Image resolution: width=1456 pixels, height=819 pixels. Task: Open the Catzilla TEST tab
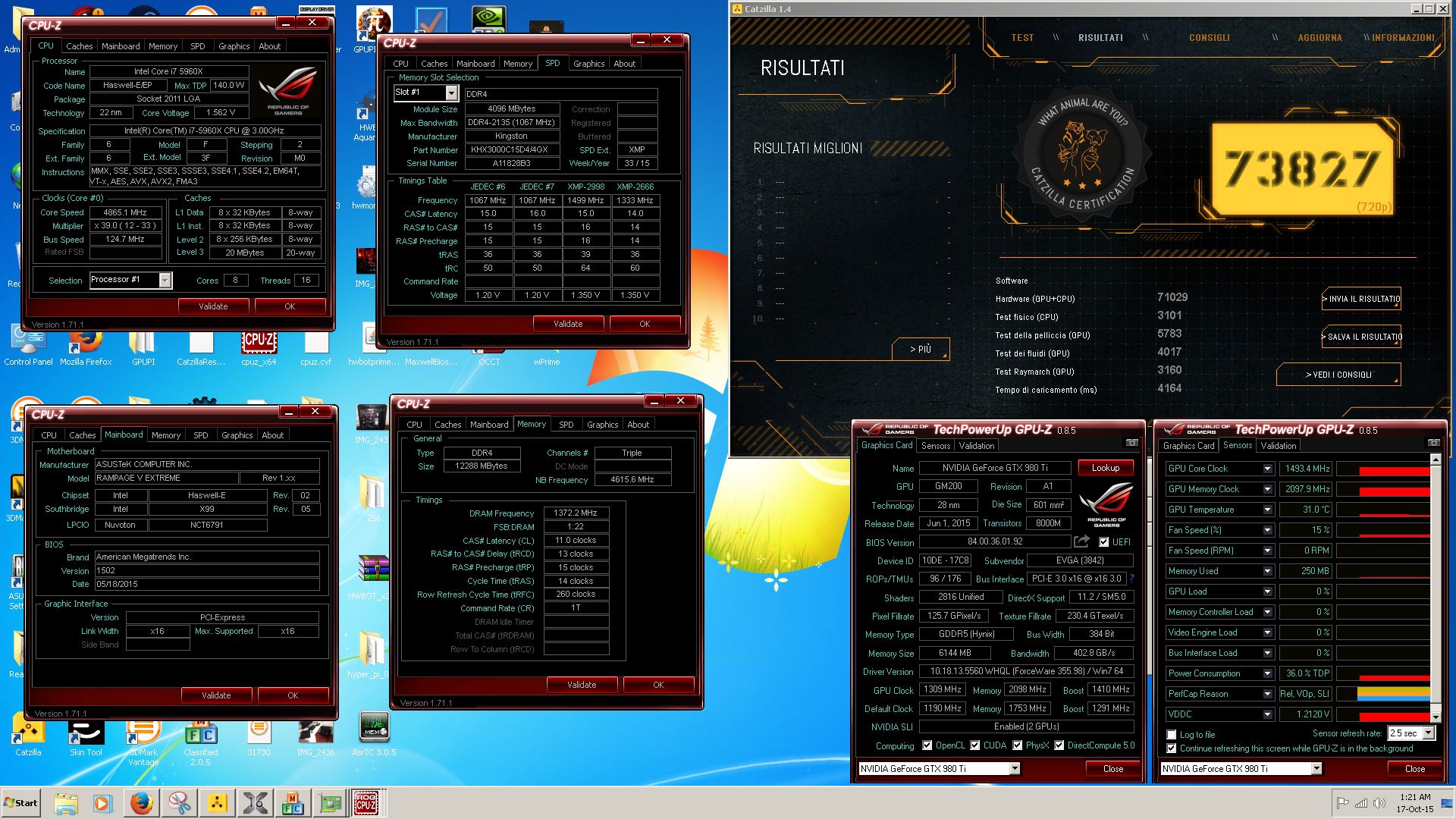coord(1021,37)
